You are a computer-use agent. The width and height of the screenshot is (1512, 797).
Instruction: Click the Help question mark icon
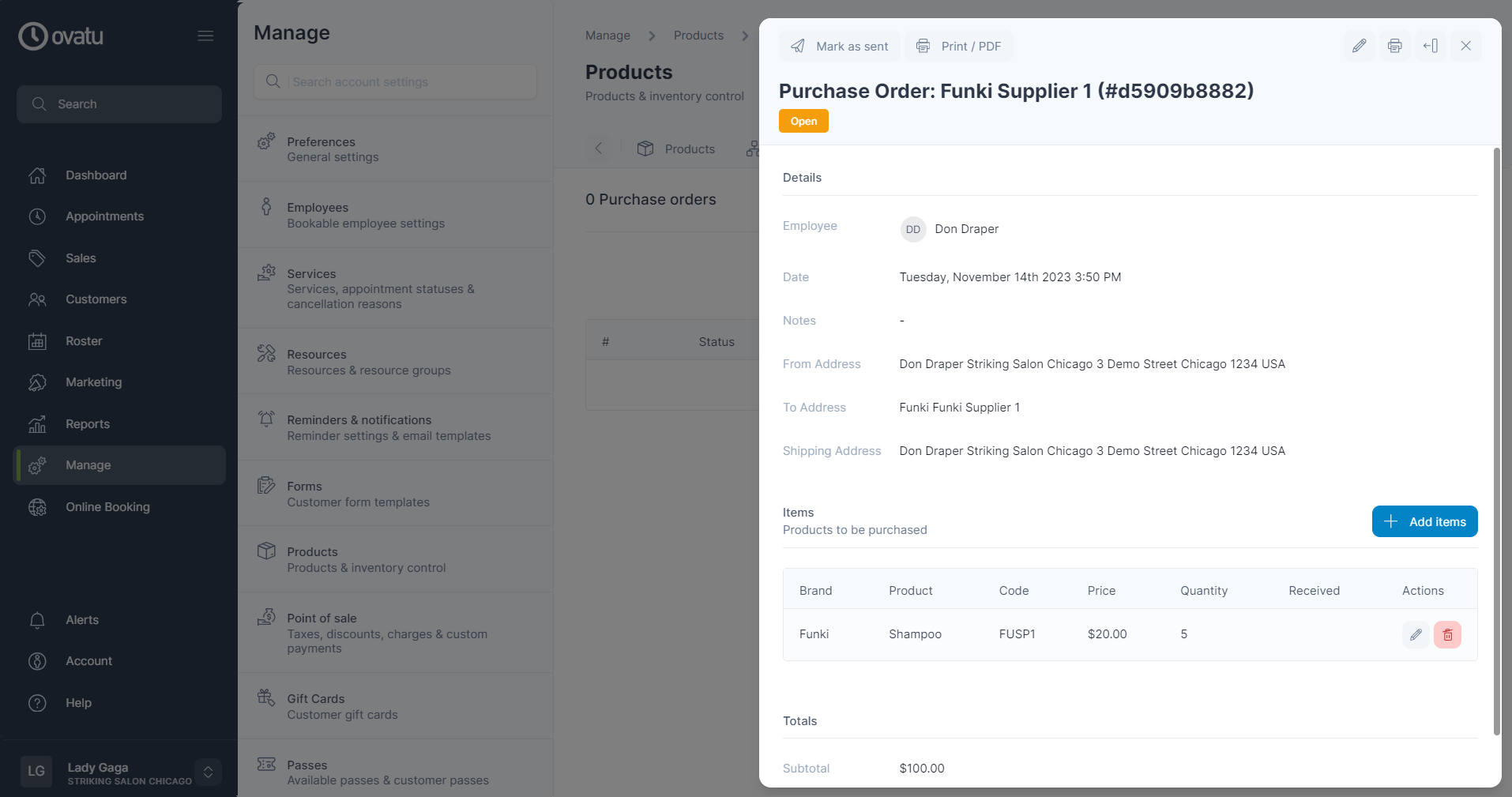[37, 703]
